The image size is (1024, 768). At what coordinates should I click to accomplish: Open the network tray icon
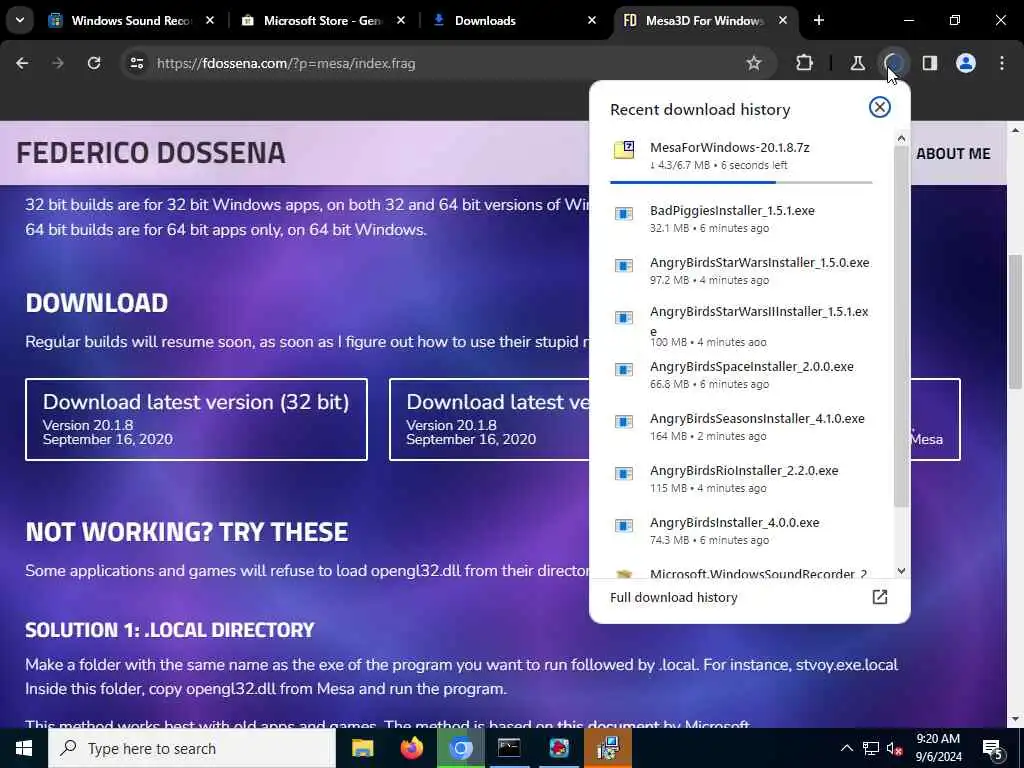(x=871, y=748)
